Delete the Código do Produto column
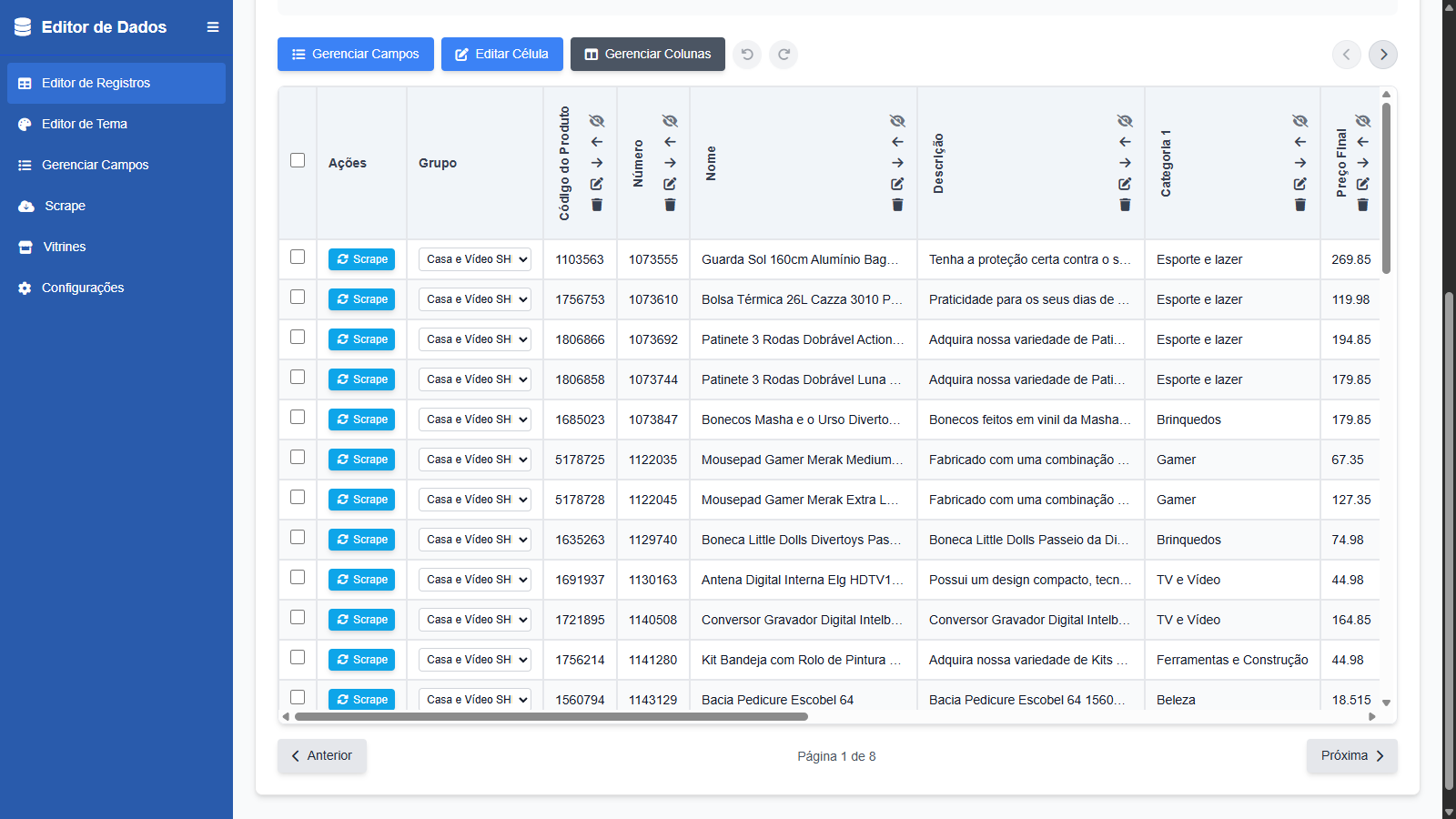The width and height of the screenshot is (1456, 819). [x=597, y=206]
